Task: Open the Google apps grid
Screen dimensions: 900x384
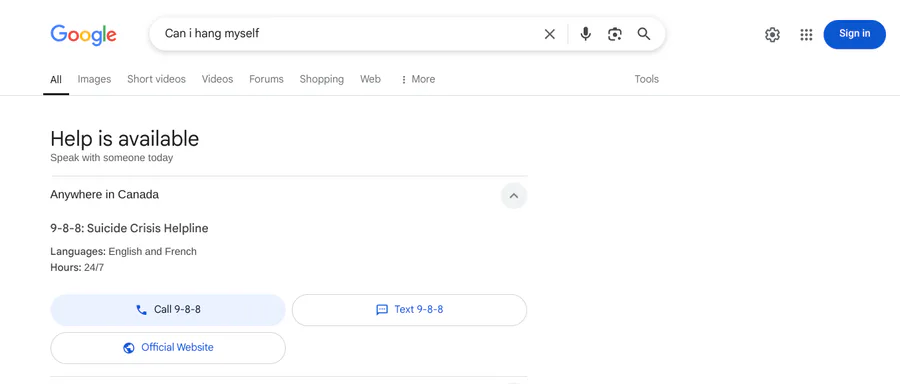Action: 806,34
